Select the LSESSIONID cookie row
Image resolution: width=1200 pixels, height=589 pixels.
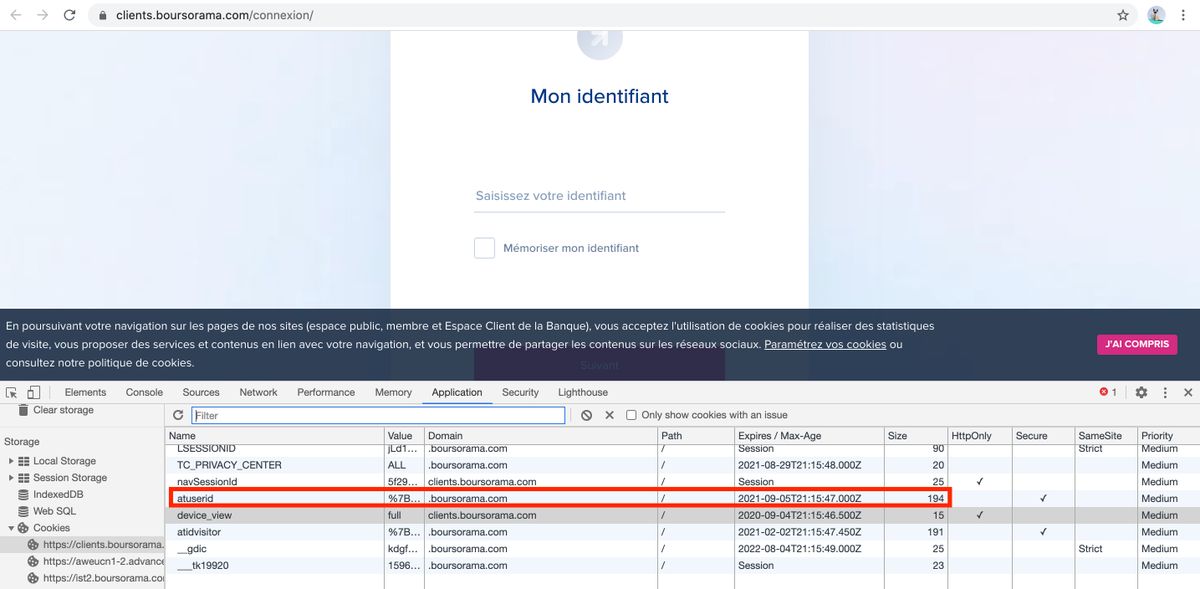coord(682,449)
